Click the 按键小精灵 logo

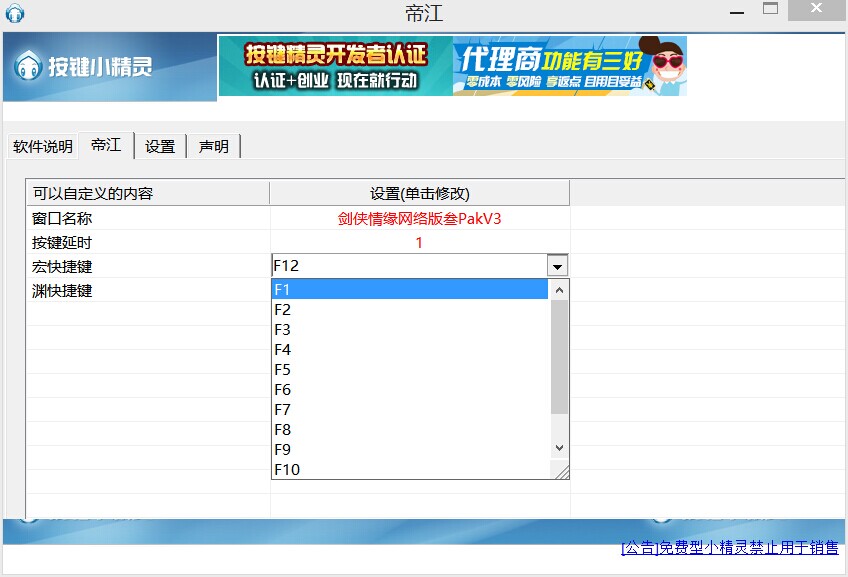click(85, 67)
